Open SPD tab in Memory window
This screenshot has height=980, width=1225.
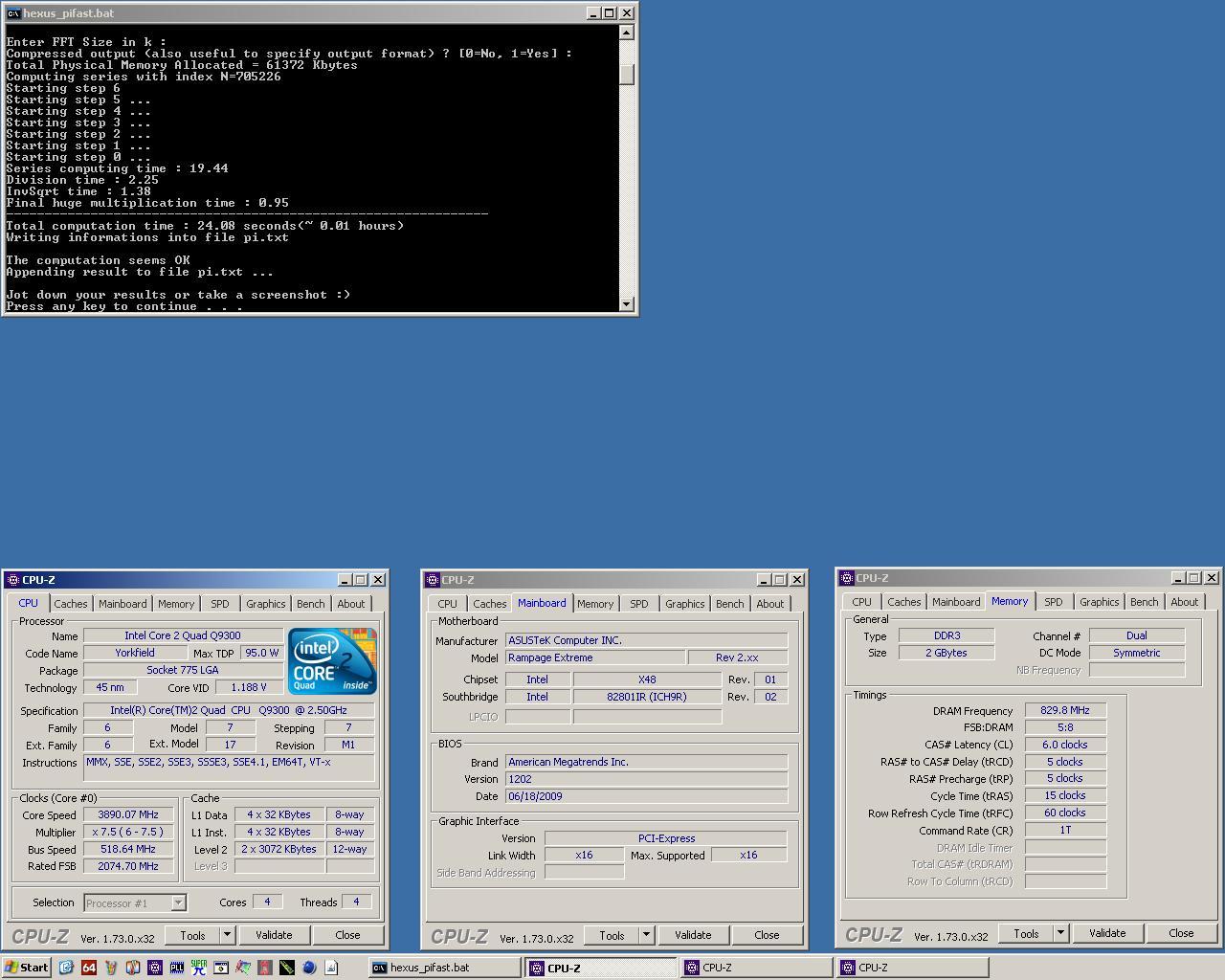(1054, 602)
